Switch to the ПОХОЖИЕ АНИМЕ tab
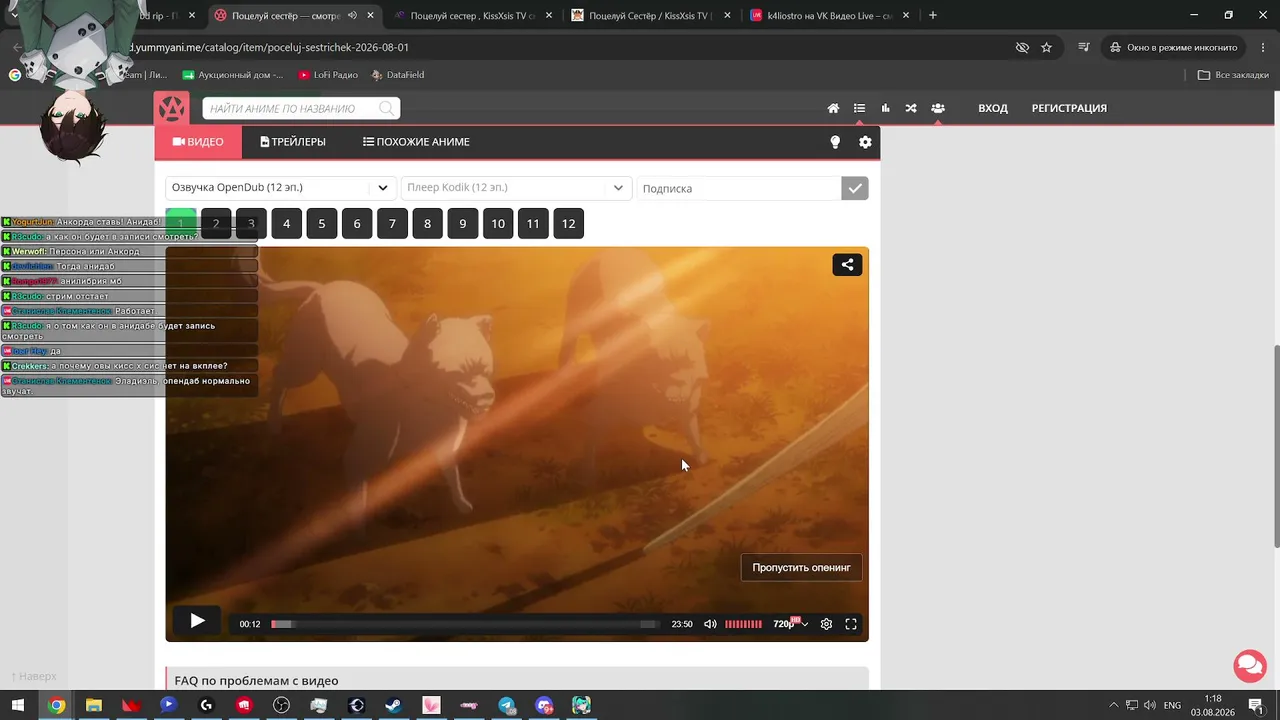Image resolution: width=1280 pixels, height=720 pixels. pos(416,142)
